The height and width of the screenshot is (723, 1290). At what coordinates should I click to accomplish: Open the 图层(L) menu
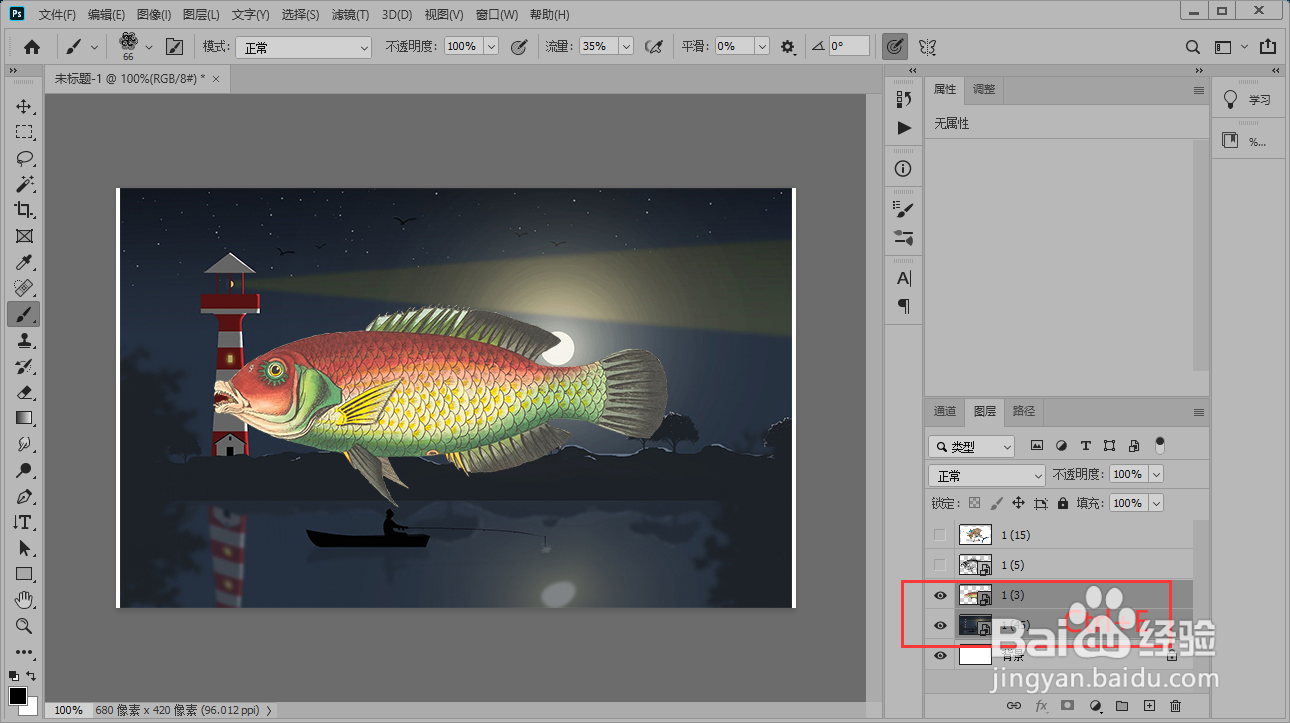202,15
